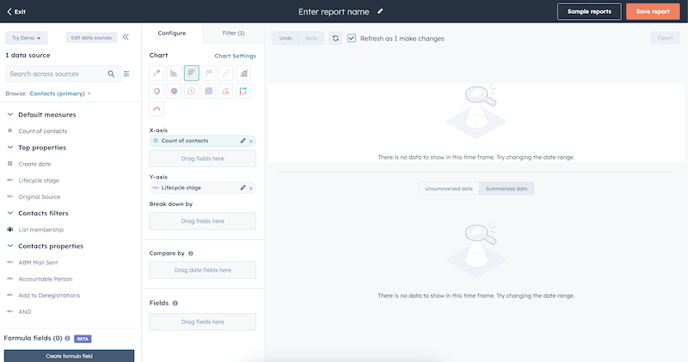
Task: Switch to Summarized data view
Action: 506,189
